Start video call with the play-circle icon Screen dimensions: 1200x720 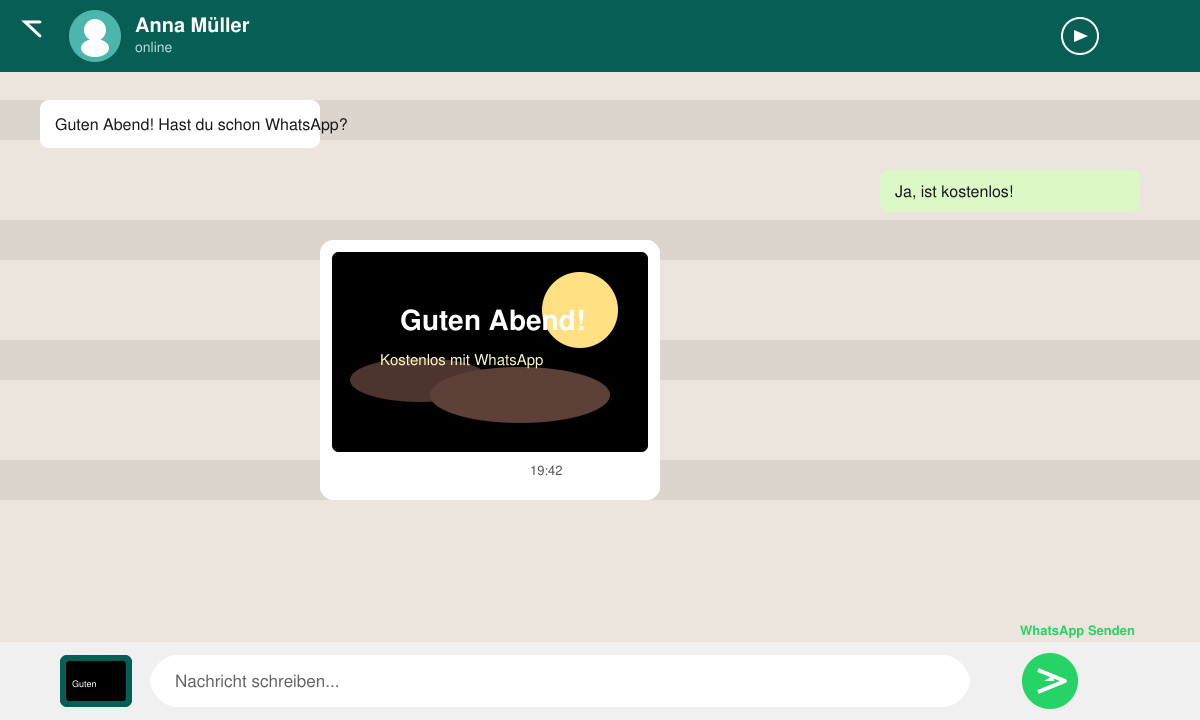1080,36
